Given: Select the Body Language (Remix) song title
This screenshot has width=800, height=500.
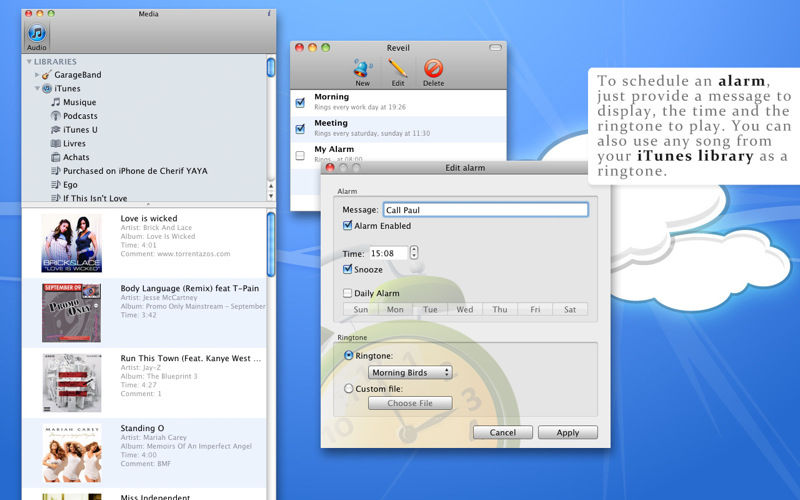Looking at the screenshot, I should click(190, 288).
